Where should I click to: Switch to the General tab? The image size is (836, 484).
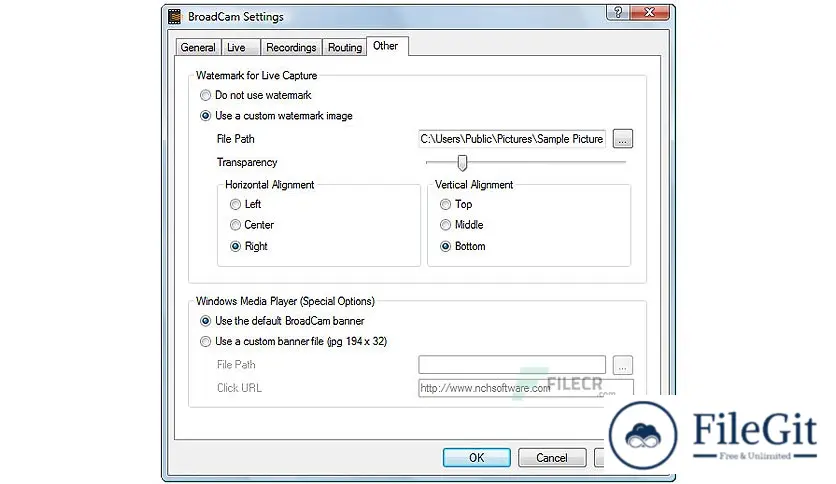(x=198, y=47)
